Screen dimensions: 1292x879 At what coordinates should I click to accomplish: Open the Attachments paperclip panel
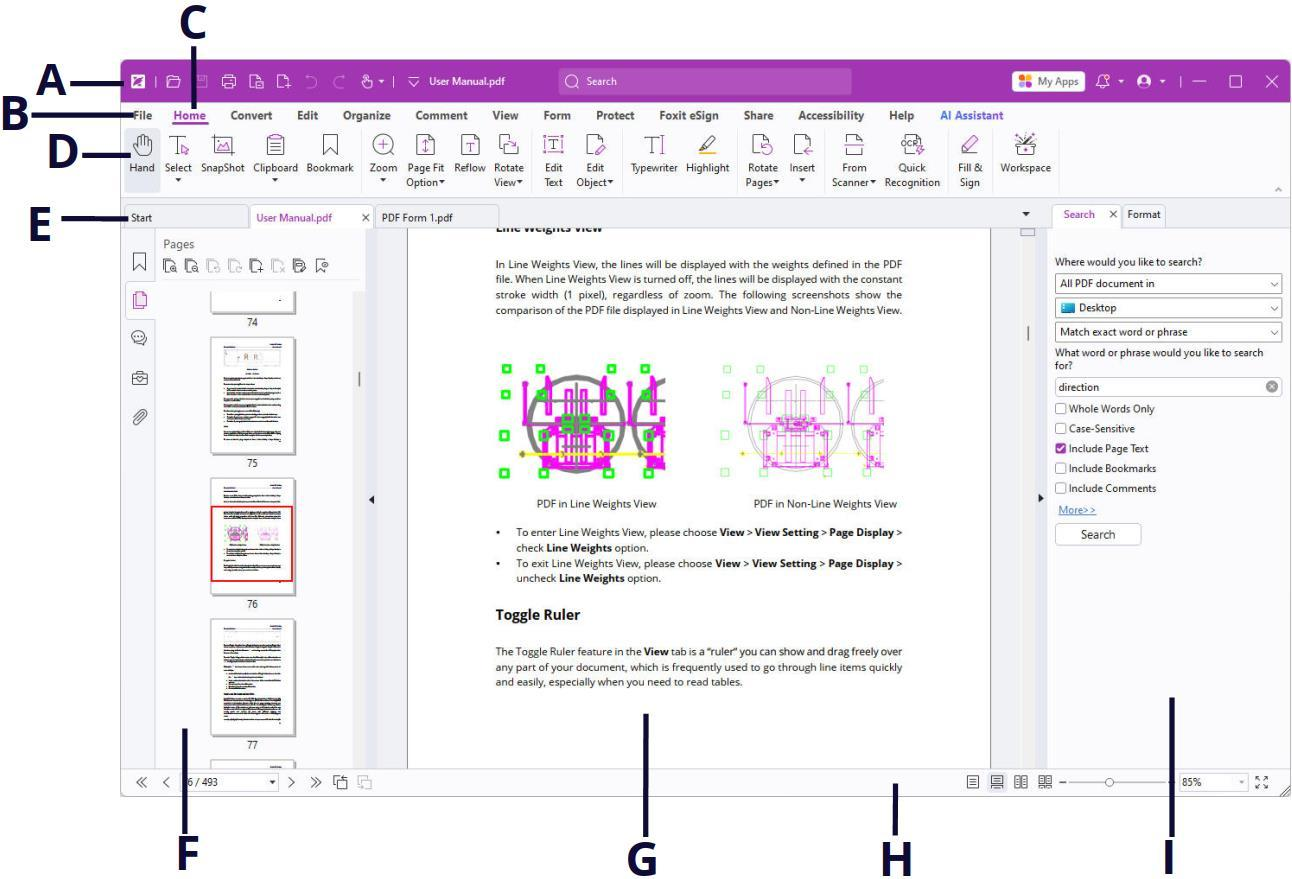pyautogui.click(x=140, y=417)
